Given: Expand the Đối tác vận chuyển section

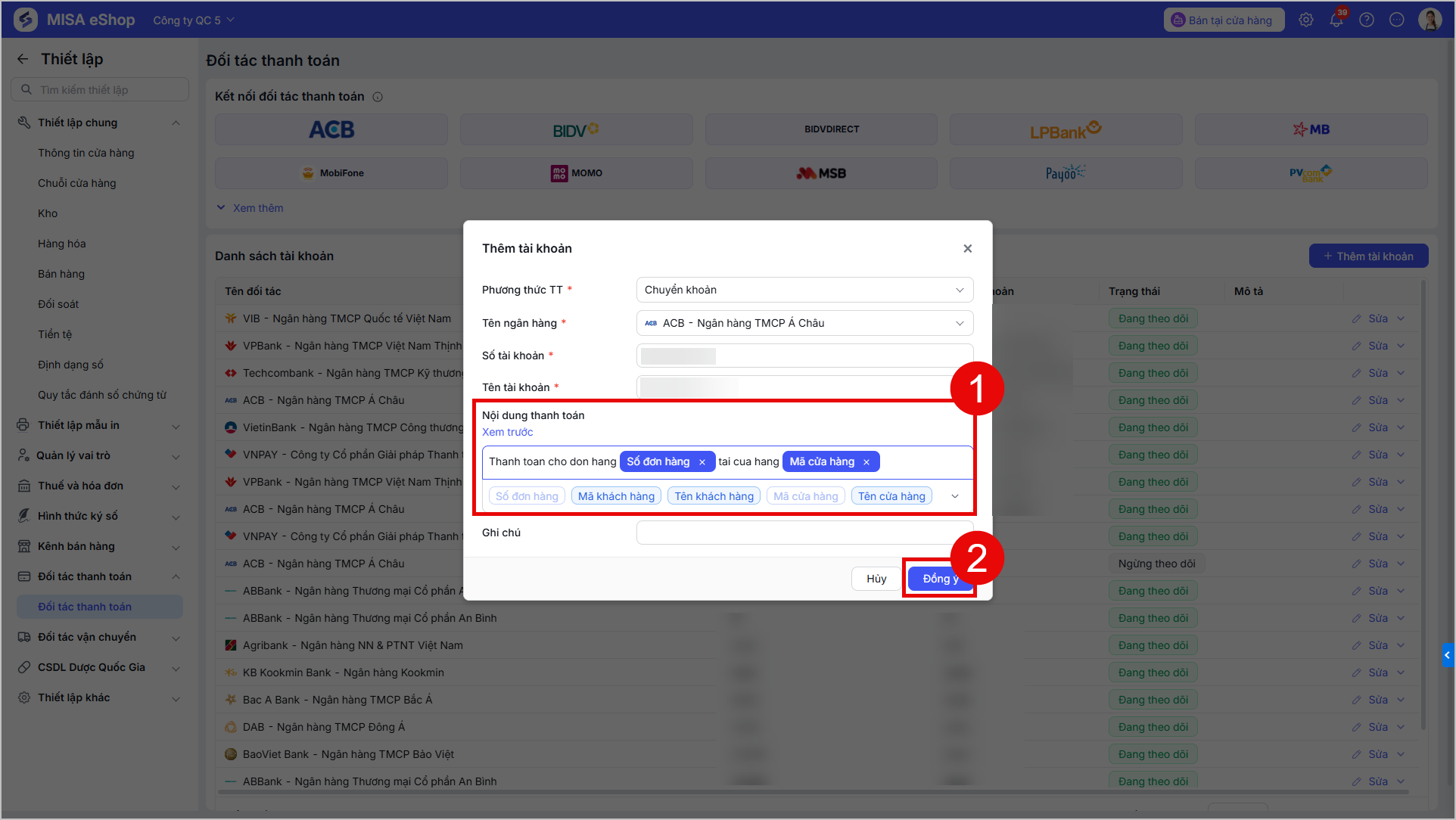Looking at the screenshot, I should point(176,638).
